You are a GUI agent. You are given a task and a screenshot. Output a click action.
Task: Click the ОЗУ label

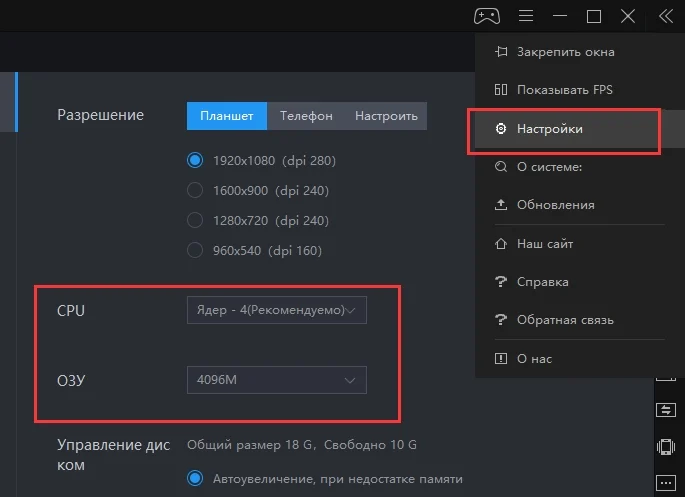[x=71, y=380]
